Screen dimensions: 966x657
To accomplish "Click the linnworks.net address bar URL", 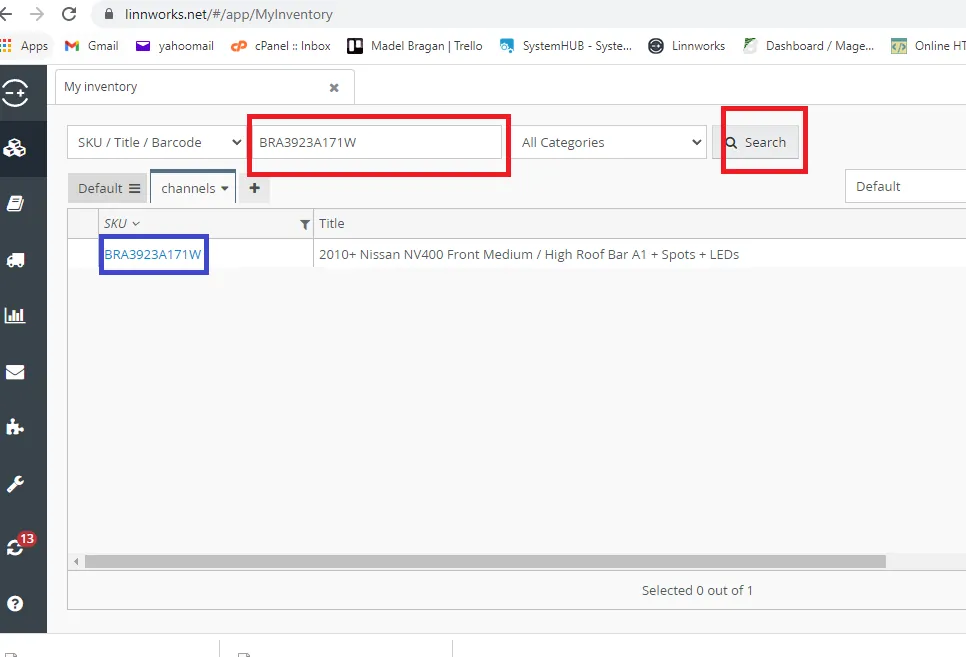I will (x=229, y=14).
